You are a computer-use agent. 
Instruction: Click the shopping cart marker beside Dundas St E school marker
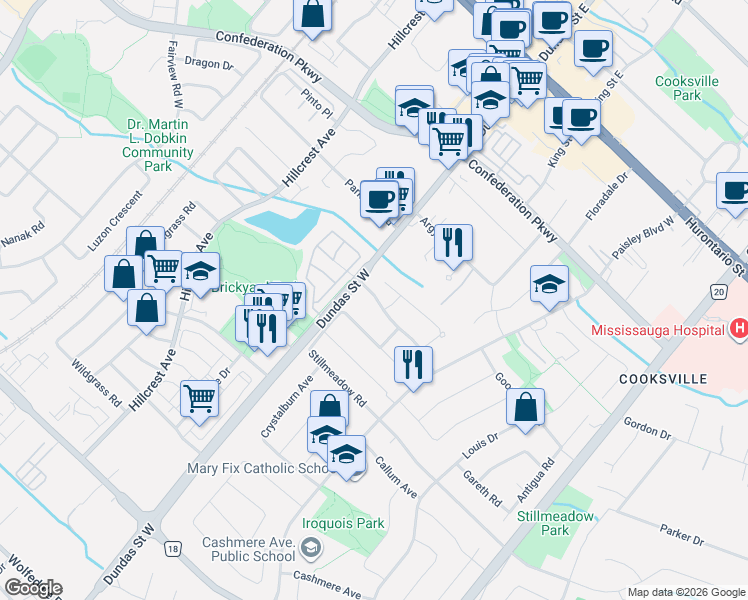(x=527, y=81)
